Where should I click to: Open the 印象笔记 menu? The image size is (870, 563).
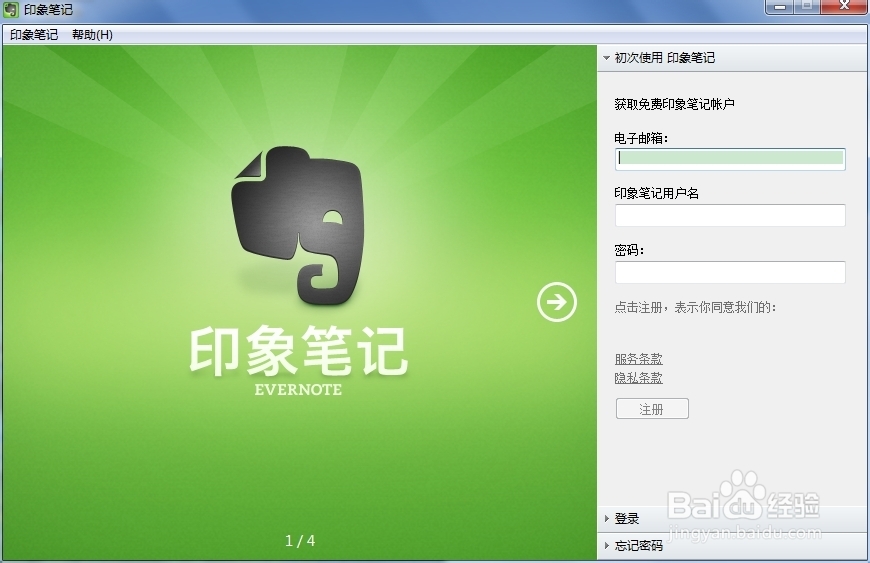tap(34, 34)
